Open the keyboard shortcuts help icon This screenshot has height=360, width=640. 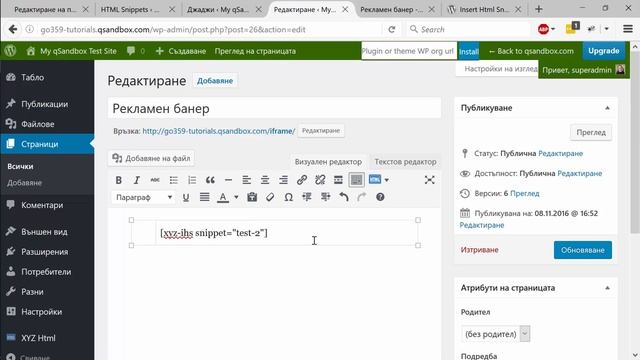tap(380, 198)
